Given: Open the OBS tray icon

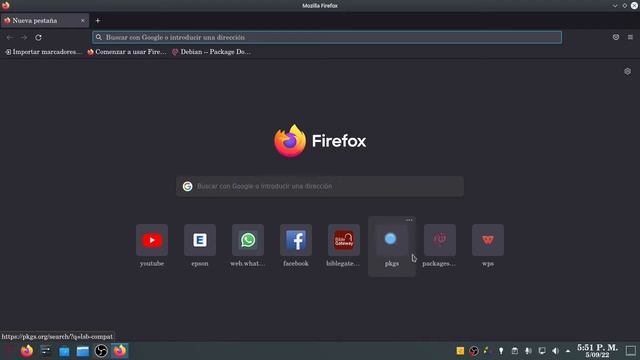Looking at the screenshot, I should [473, 351].
